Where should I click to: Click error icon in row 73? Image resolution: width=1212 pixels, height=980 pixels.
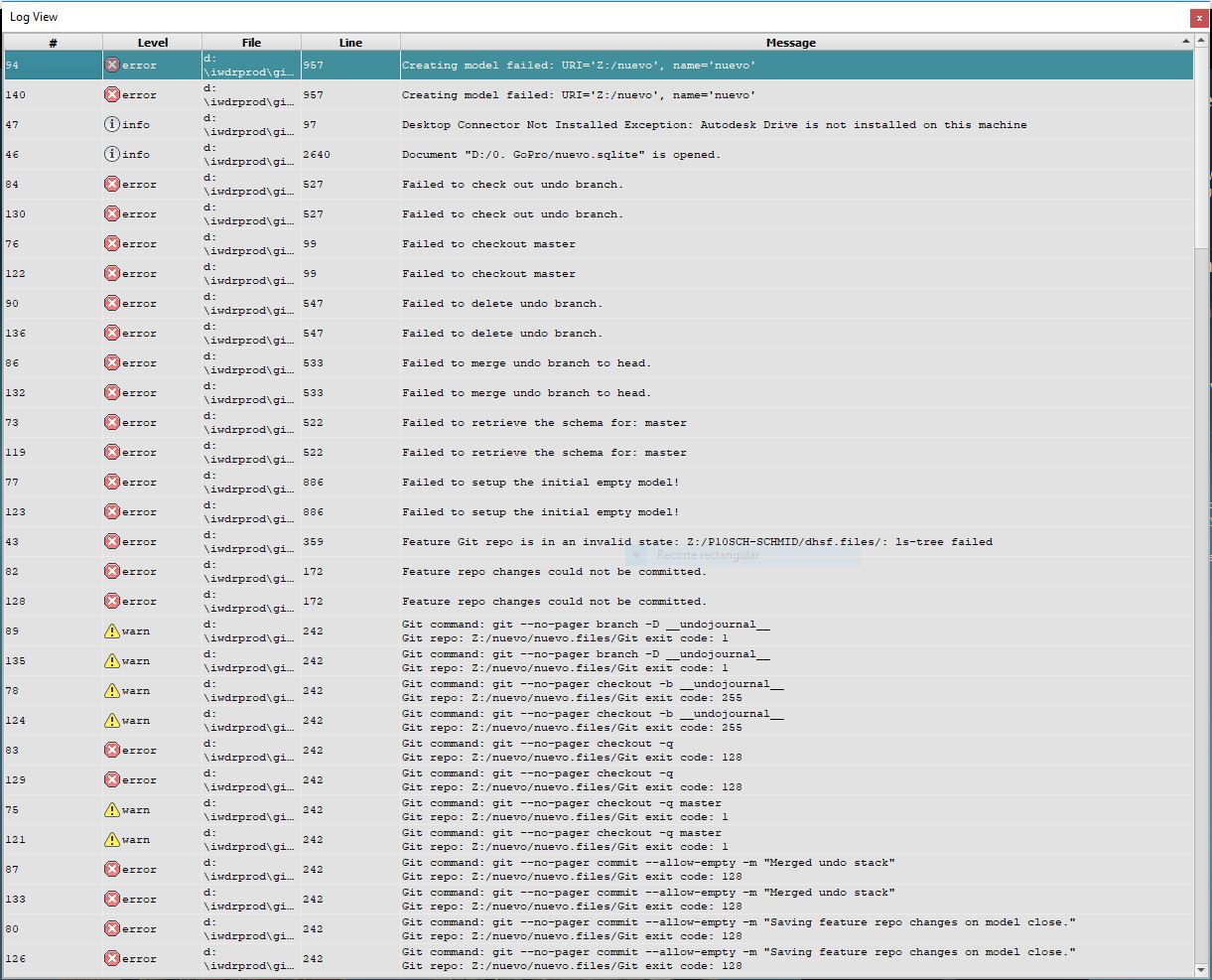(x=112, y=422)
